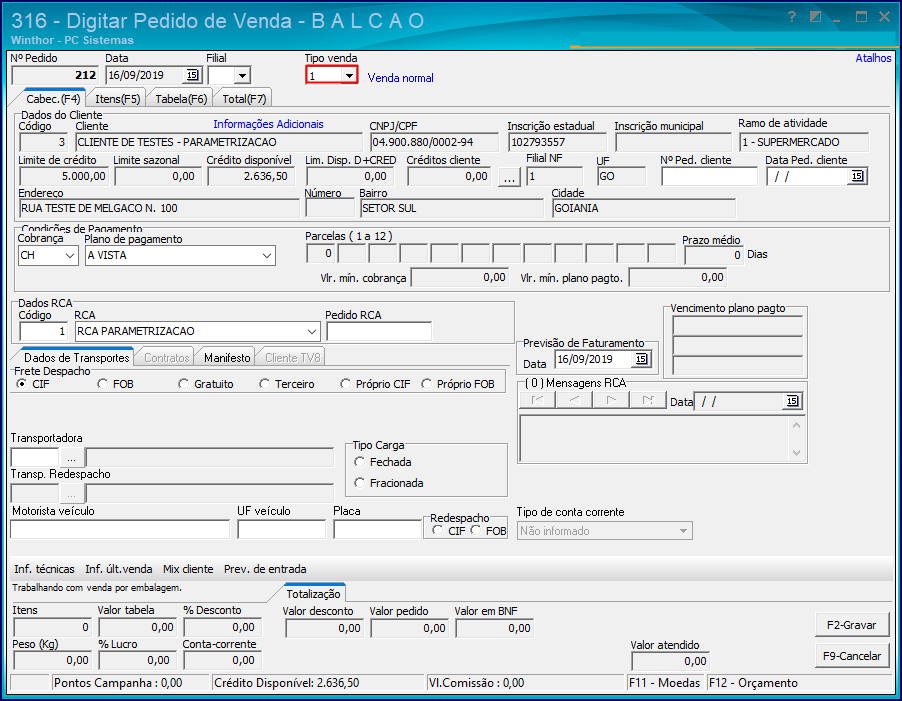Open the Tabela(F6) tab
The height and width of the screenshot is (701, 902).
tap(181, 99)
